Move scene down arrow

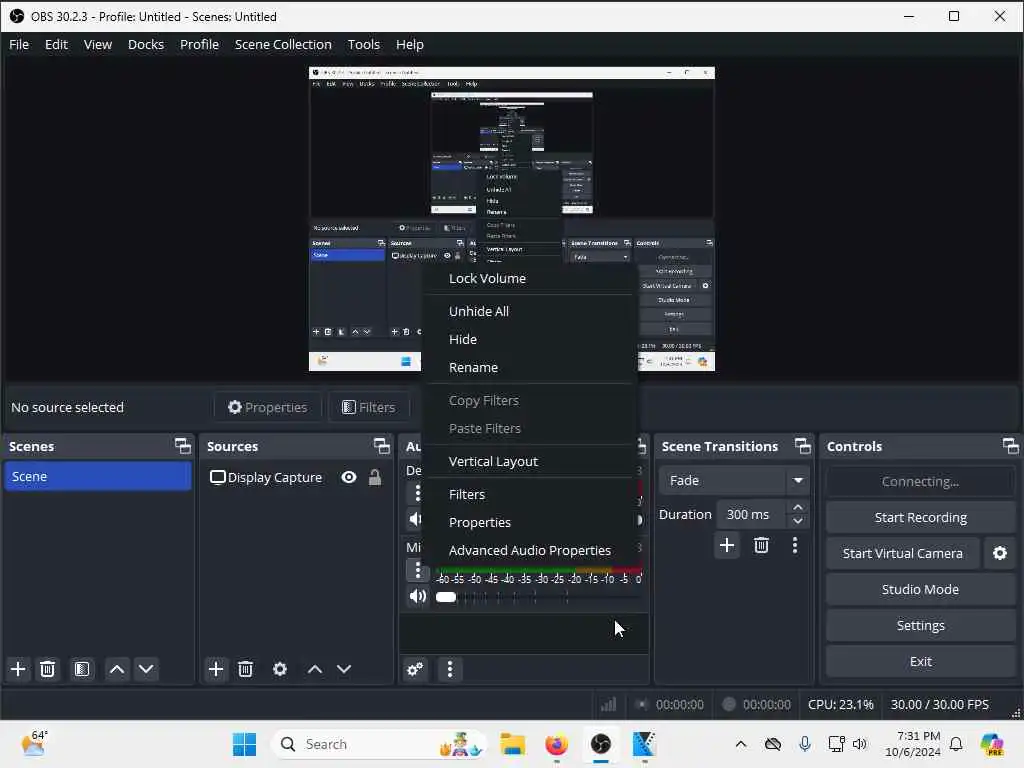146,669
